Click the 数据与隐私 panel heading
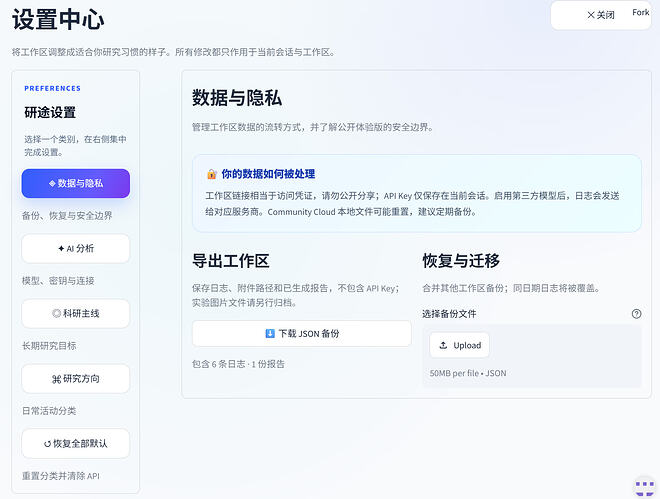The height and width of the screenshot is (499, 660). 237,98
